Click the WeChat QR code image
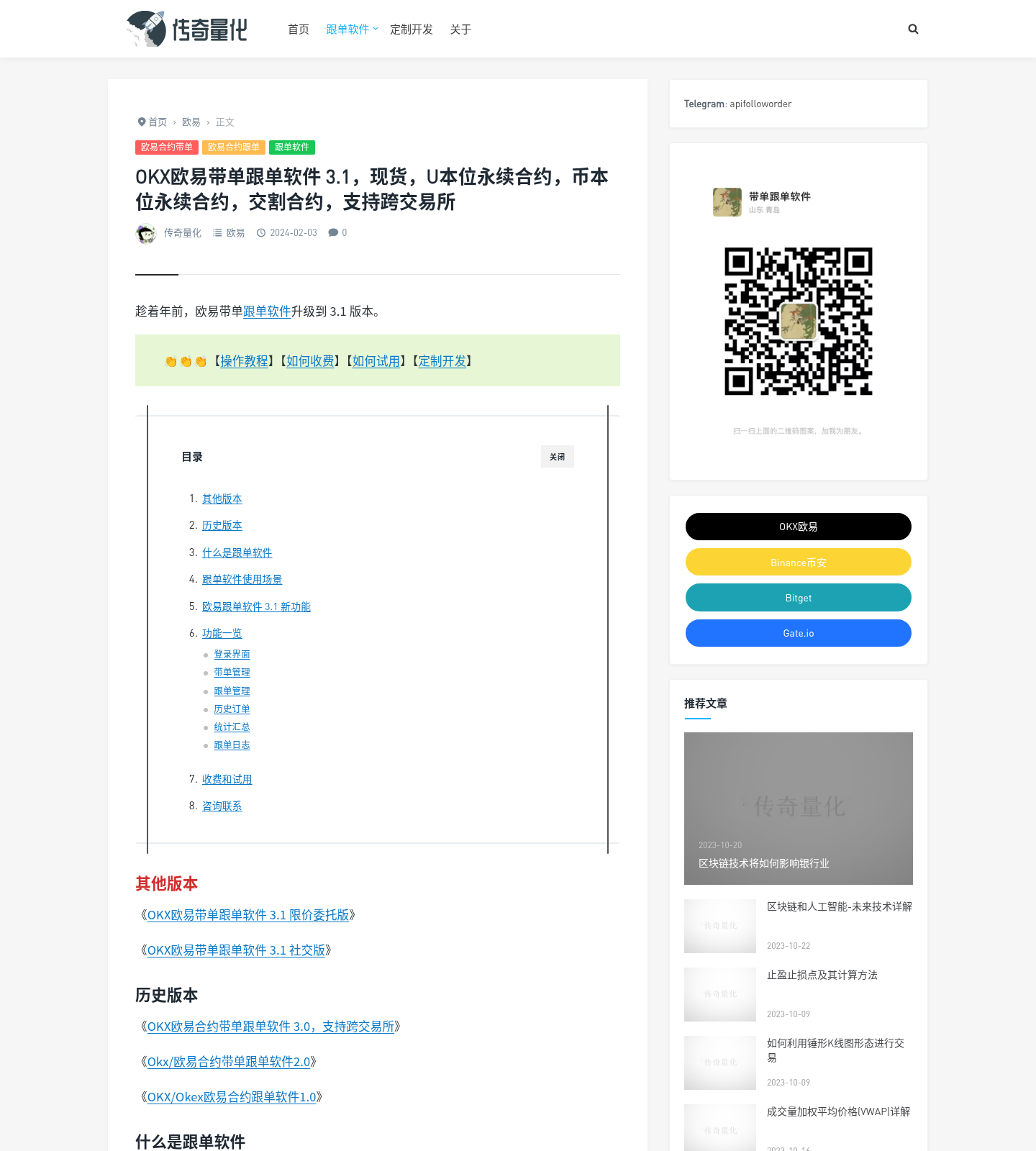The width and height of the screenshot is (1036, 1151). [799, 322]
